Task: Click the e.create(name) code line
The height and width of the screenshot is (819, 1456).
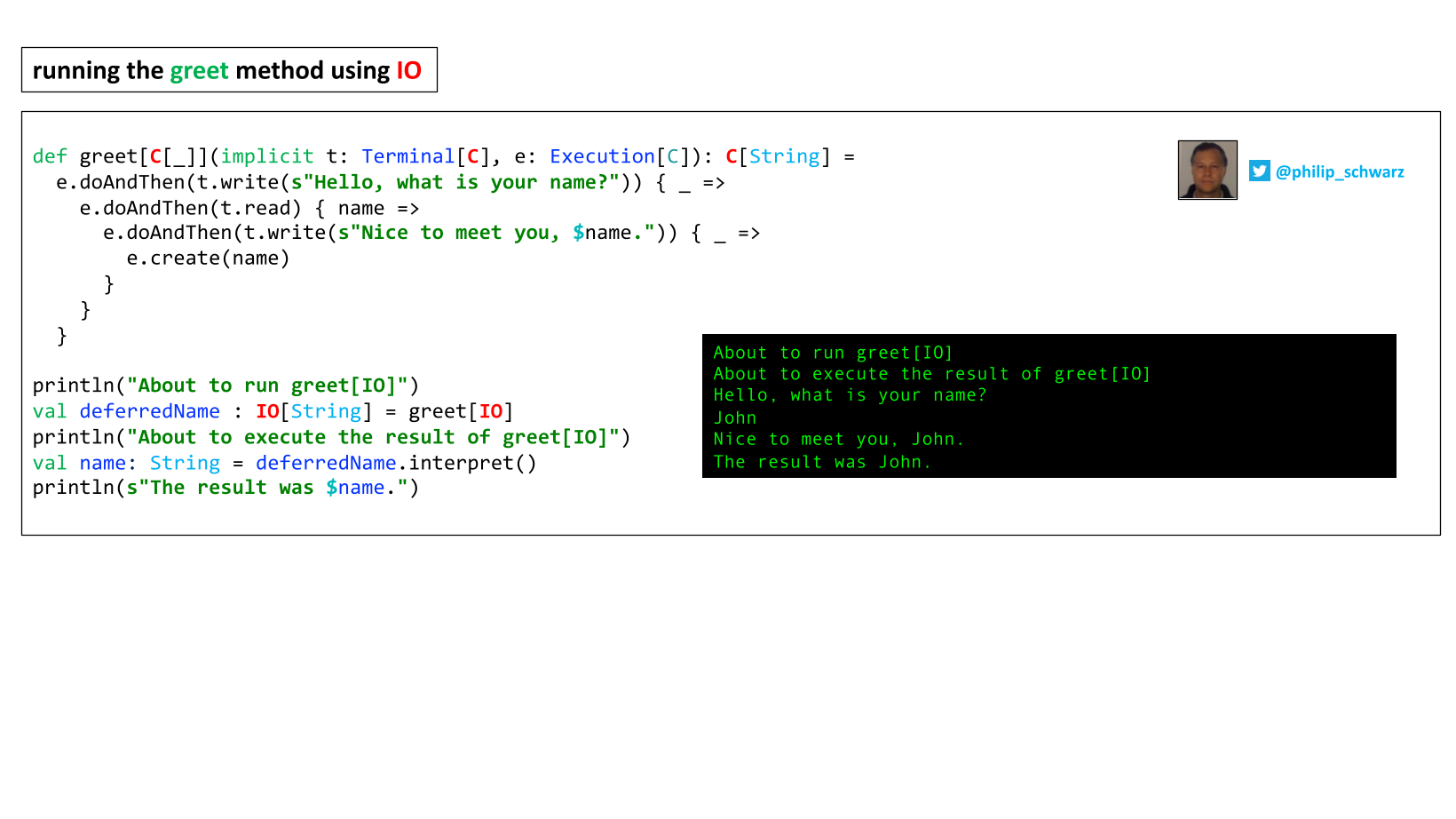Action: point(208,258)
